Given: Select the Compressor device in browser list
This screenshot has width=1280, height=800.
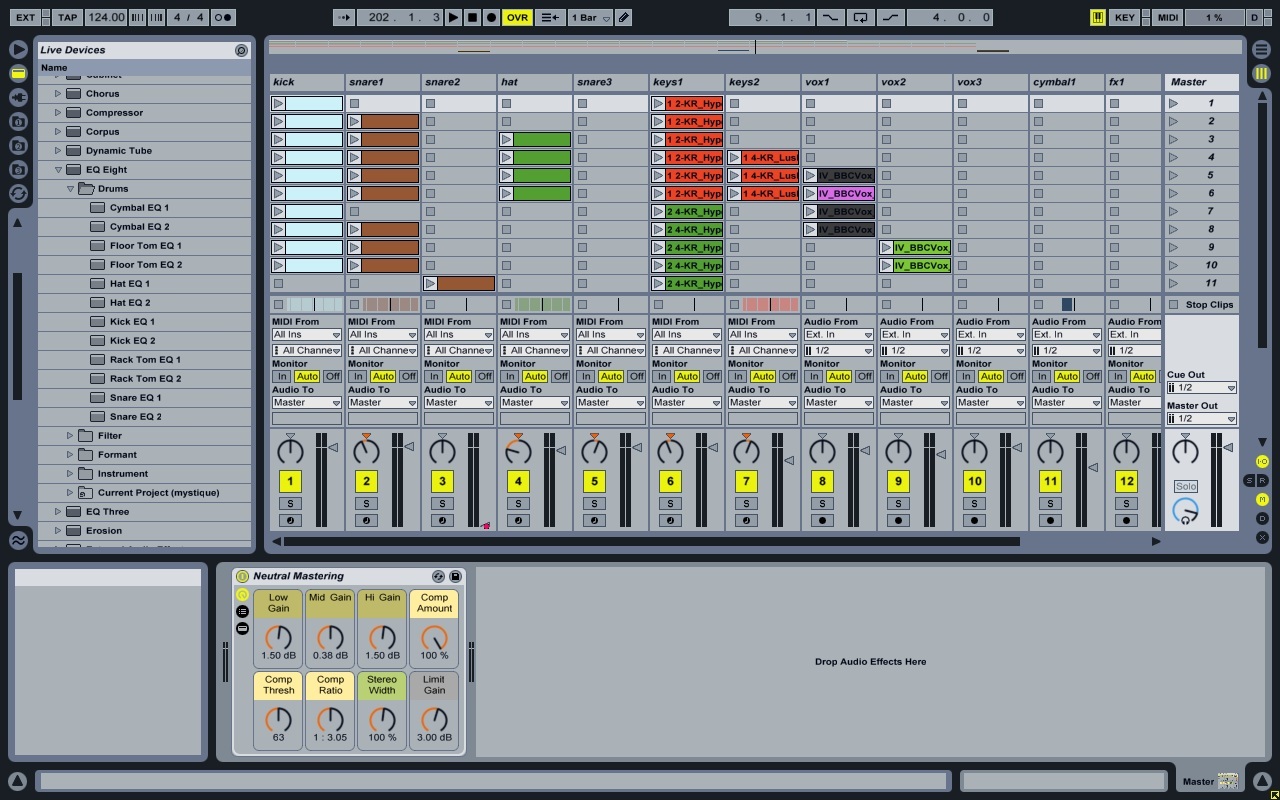Looking at the screenshot, I should [x=114, y=113].
